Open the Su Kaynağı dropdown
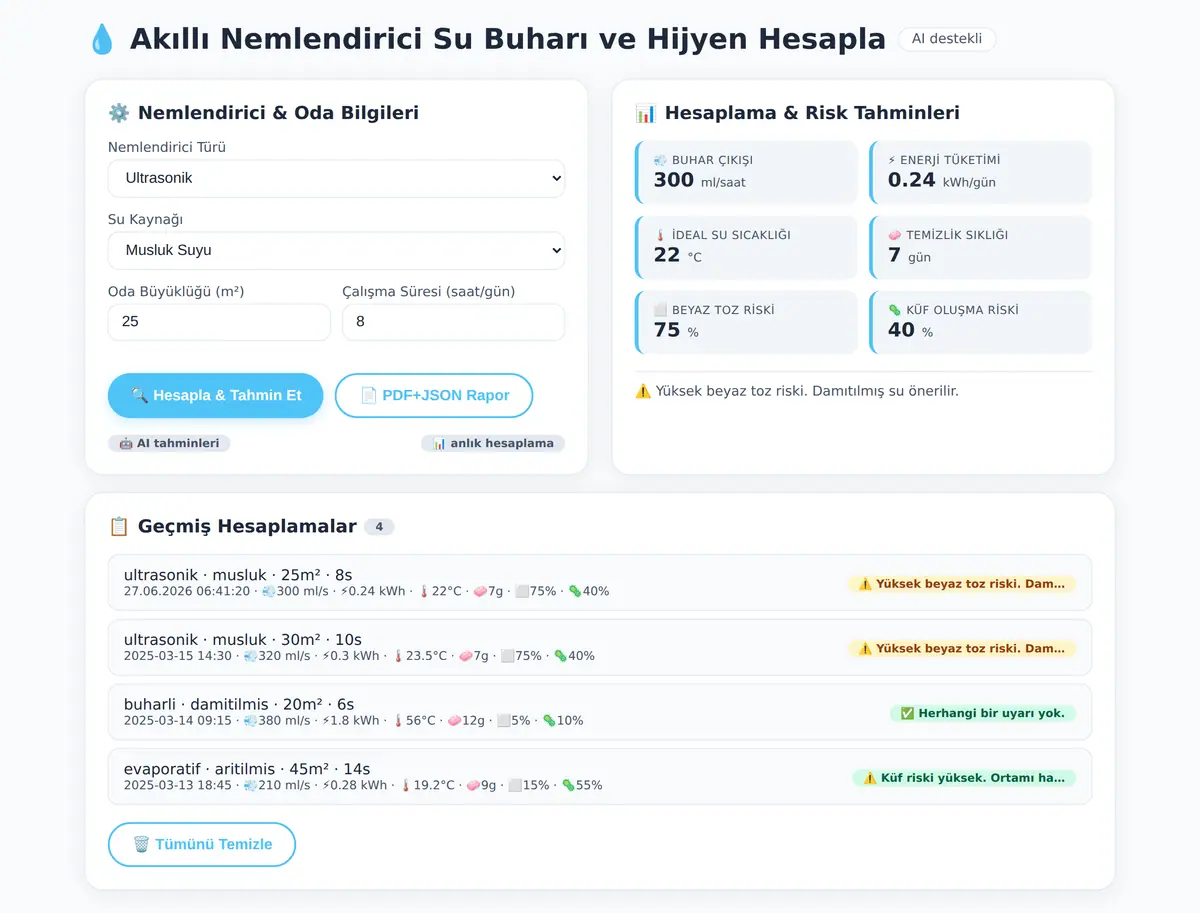 point(336,250)
